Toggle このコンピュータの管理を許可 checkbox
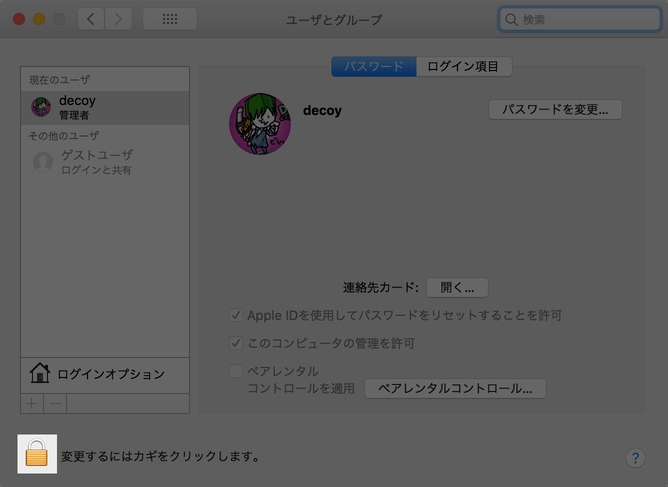Image resolution: width=668 pixels, height=487 pixels. click(x=236, y=343)
